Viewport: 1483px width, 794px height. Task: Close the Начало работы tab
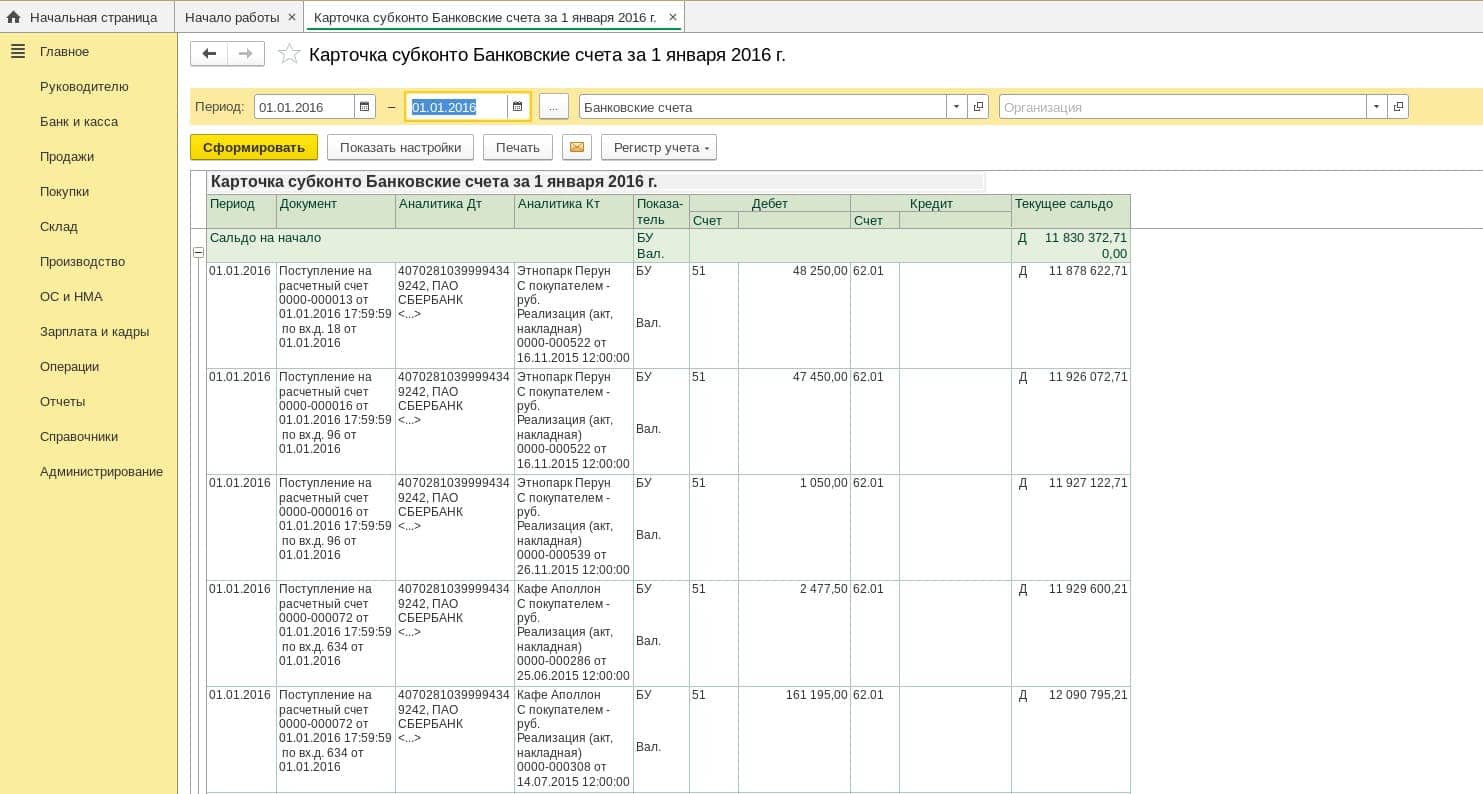click(x=291, y=17)
